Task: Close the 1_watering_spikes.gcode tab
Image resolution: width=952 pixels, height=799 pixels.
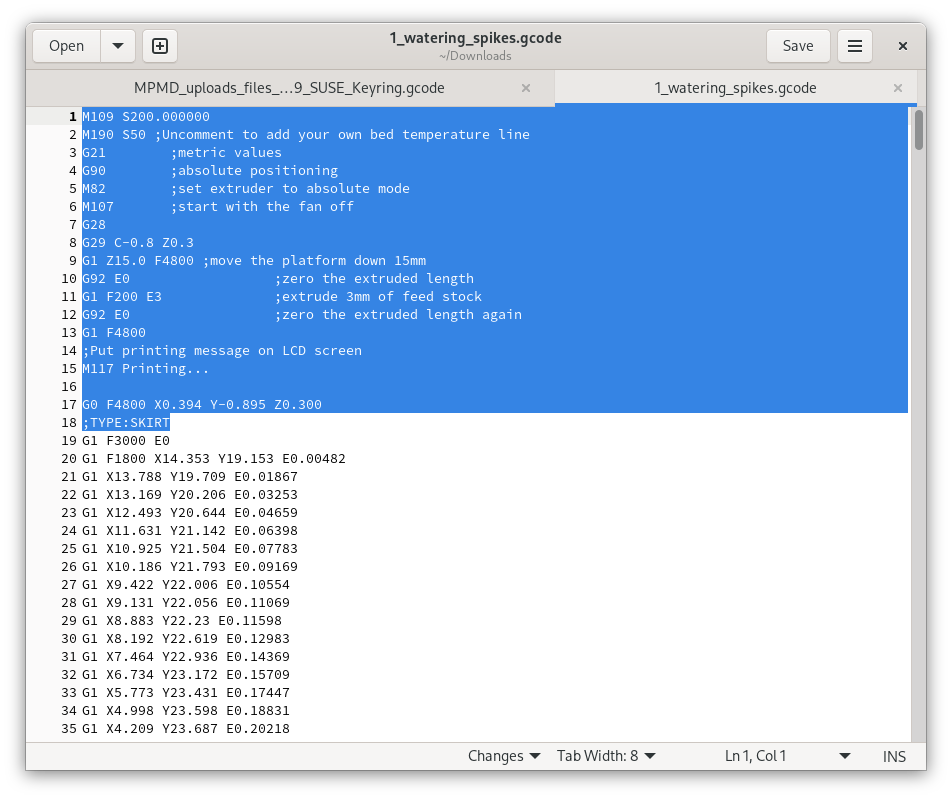Action: coord(899,88)
